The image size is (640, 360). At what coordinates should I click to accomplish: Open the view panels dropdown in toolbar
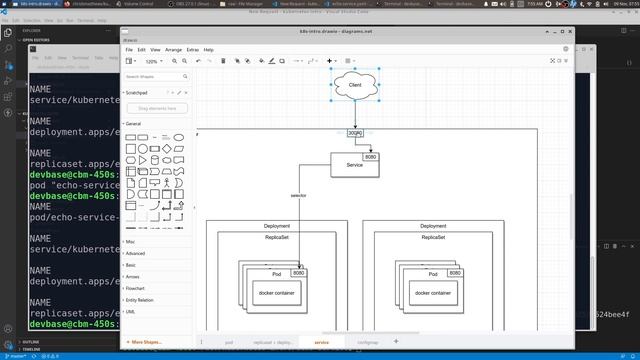click(x=131, y=61)
